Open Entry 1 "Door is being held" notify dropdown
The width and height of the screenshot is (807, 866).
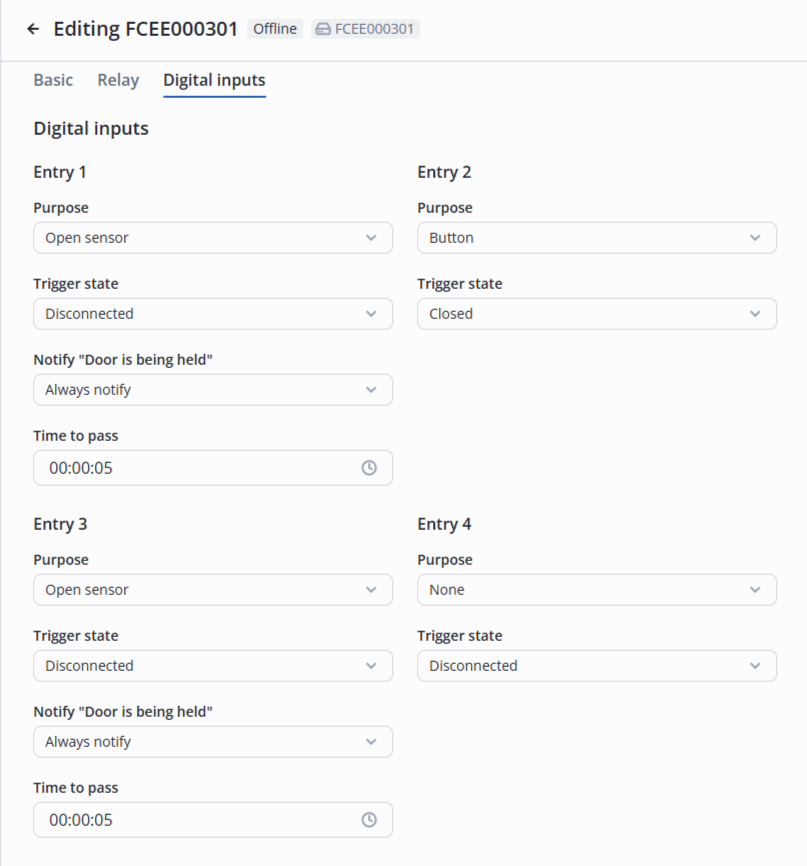212,390
